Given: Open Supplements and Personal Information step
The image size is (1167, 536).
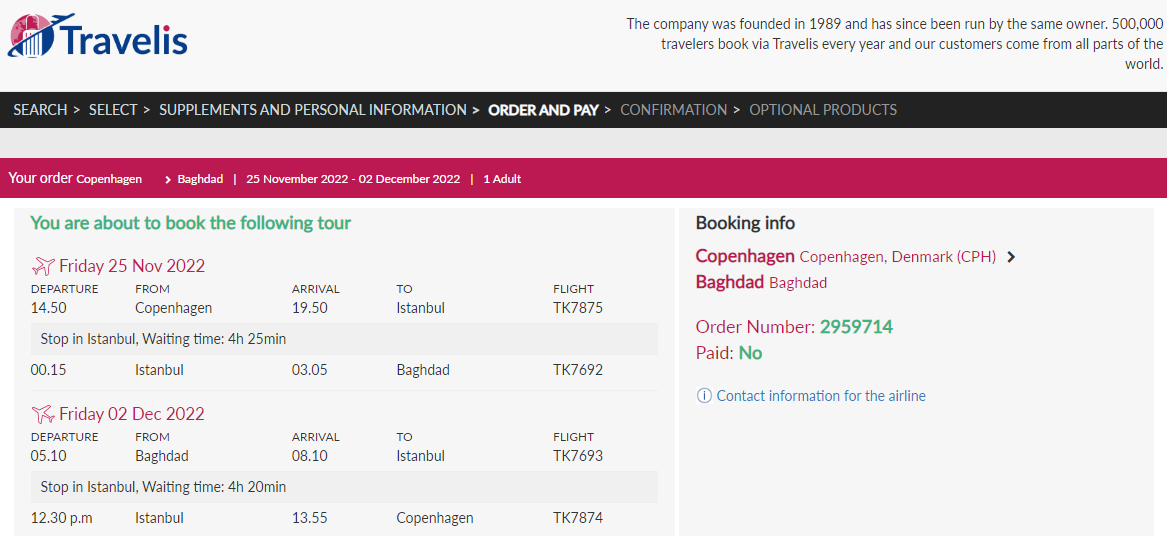Looking at the screenshot, I should pos(313,110).
